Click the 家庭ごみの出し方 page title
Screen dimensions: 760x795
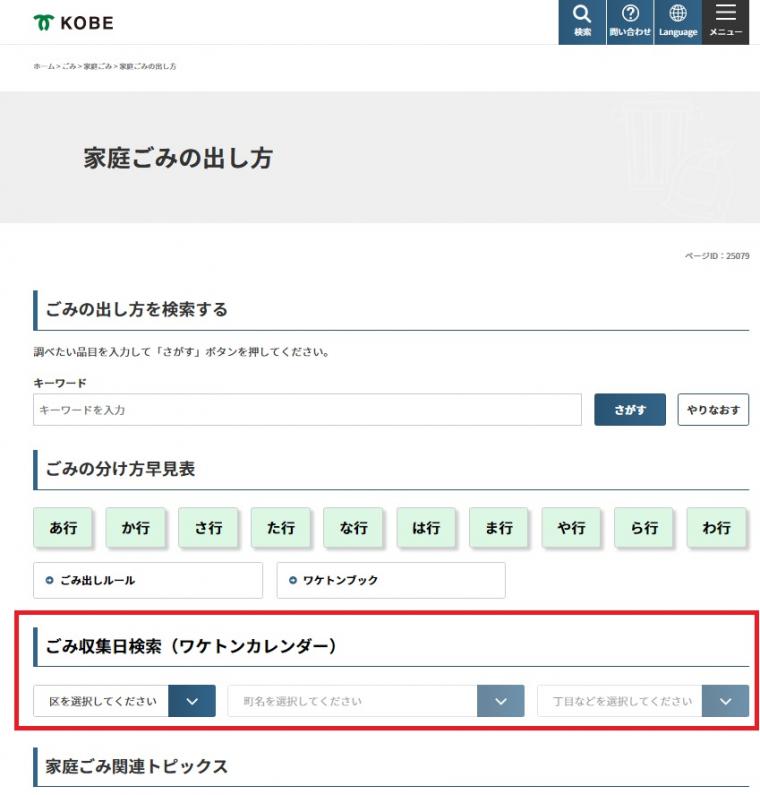pos(178,158)
